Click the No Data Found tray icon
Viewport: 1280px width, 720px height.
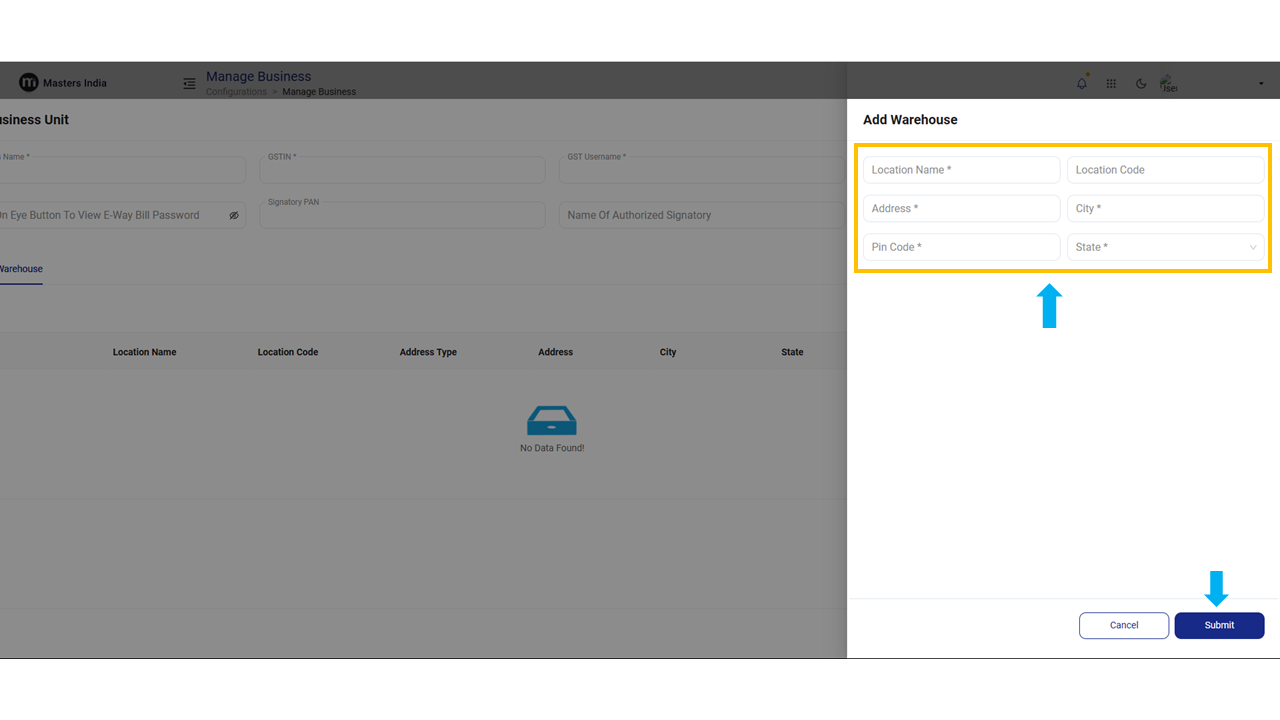point(552,421)
